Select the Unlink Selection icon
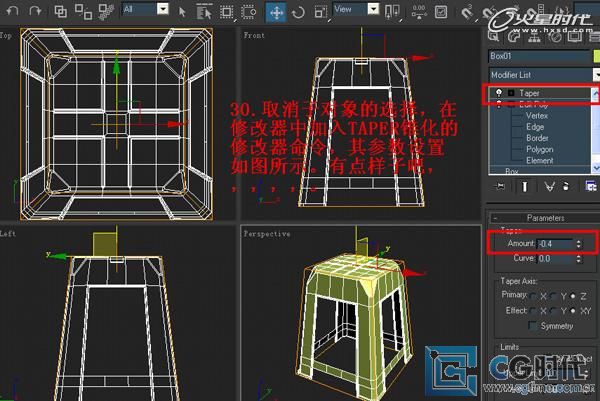The width and height of the screenshot is (600, 401). tap(83, 11)
